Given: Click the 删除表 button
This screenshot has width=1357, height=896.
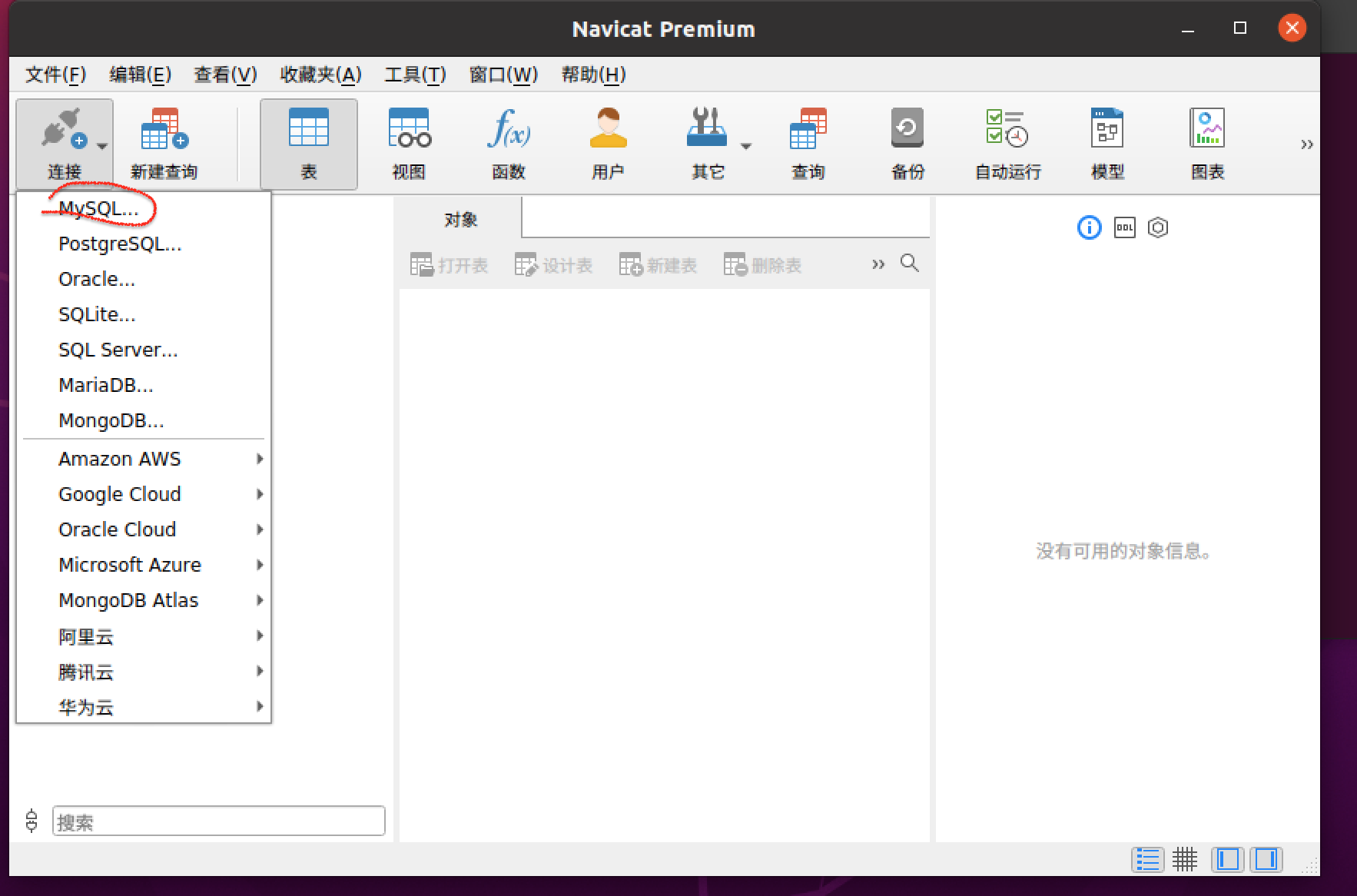Looking at the screenshot, I should point(762,265).
